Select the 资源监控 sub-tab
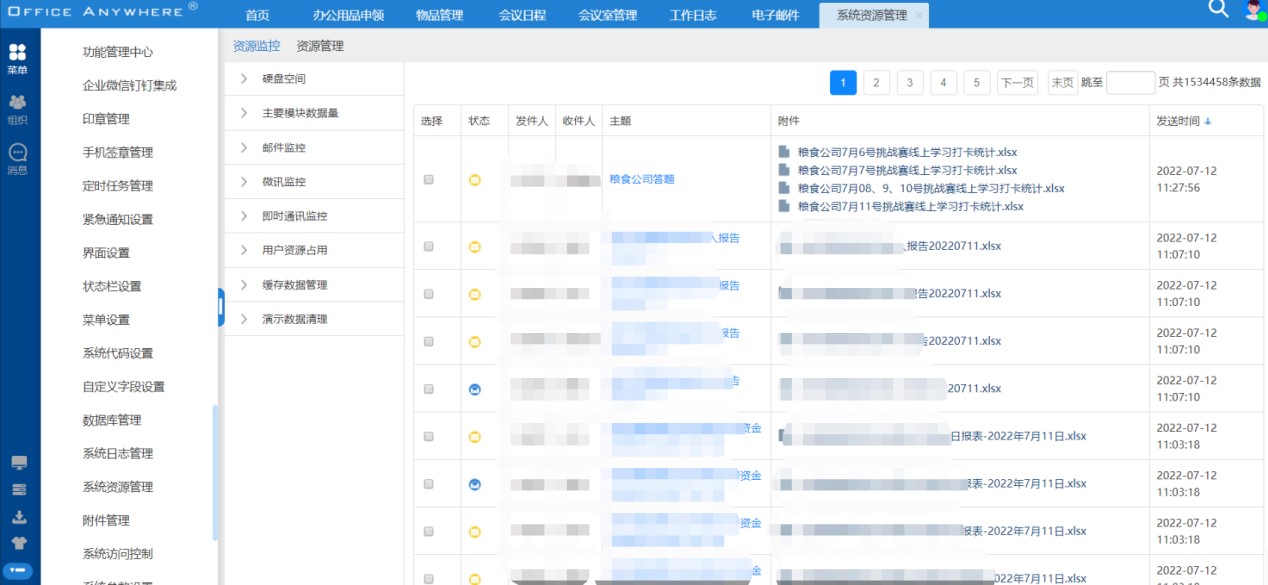 click(x=256, y=46)
